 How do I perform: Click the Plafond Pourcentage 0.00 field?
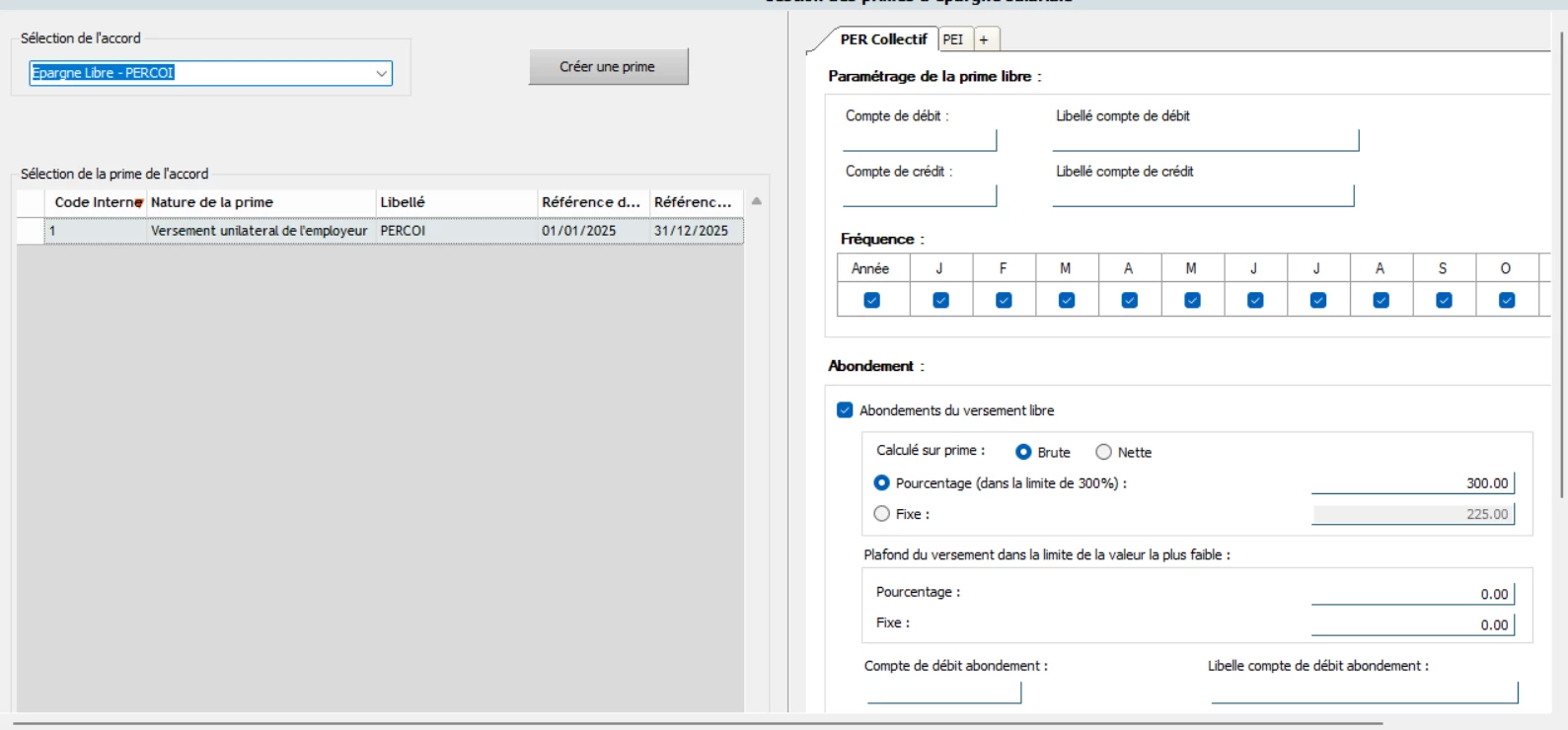[1412, 594]
